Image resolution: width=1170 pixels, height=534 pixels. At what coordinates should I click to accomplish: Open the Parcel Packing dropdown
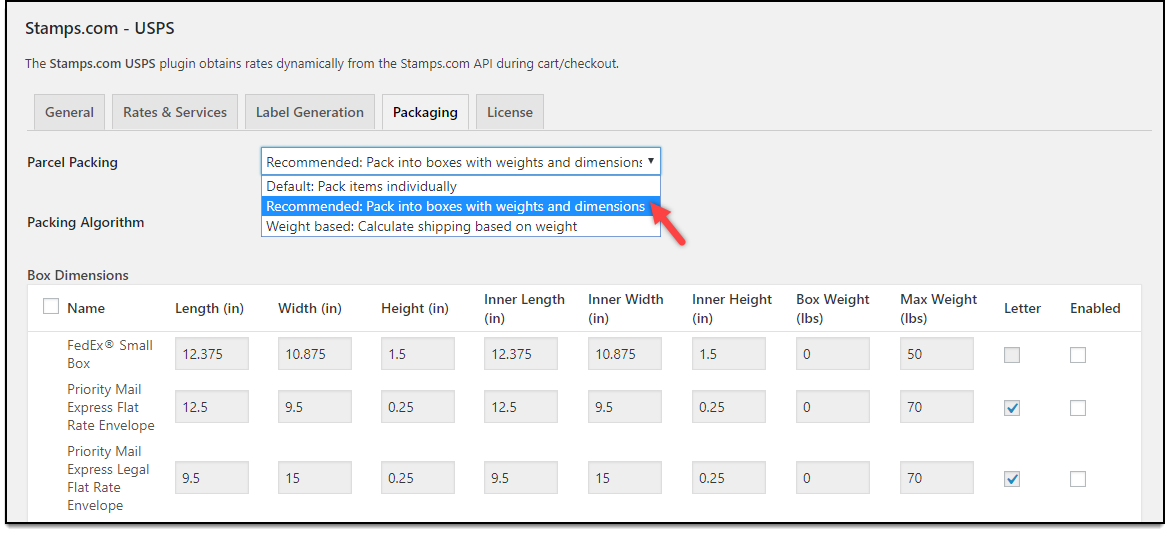pyautogui.click(x=461, y=162)
